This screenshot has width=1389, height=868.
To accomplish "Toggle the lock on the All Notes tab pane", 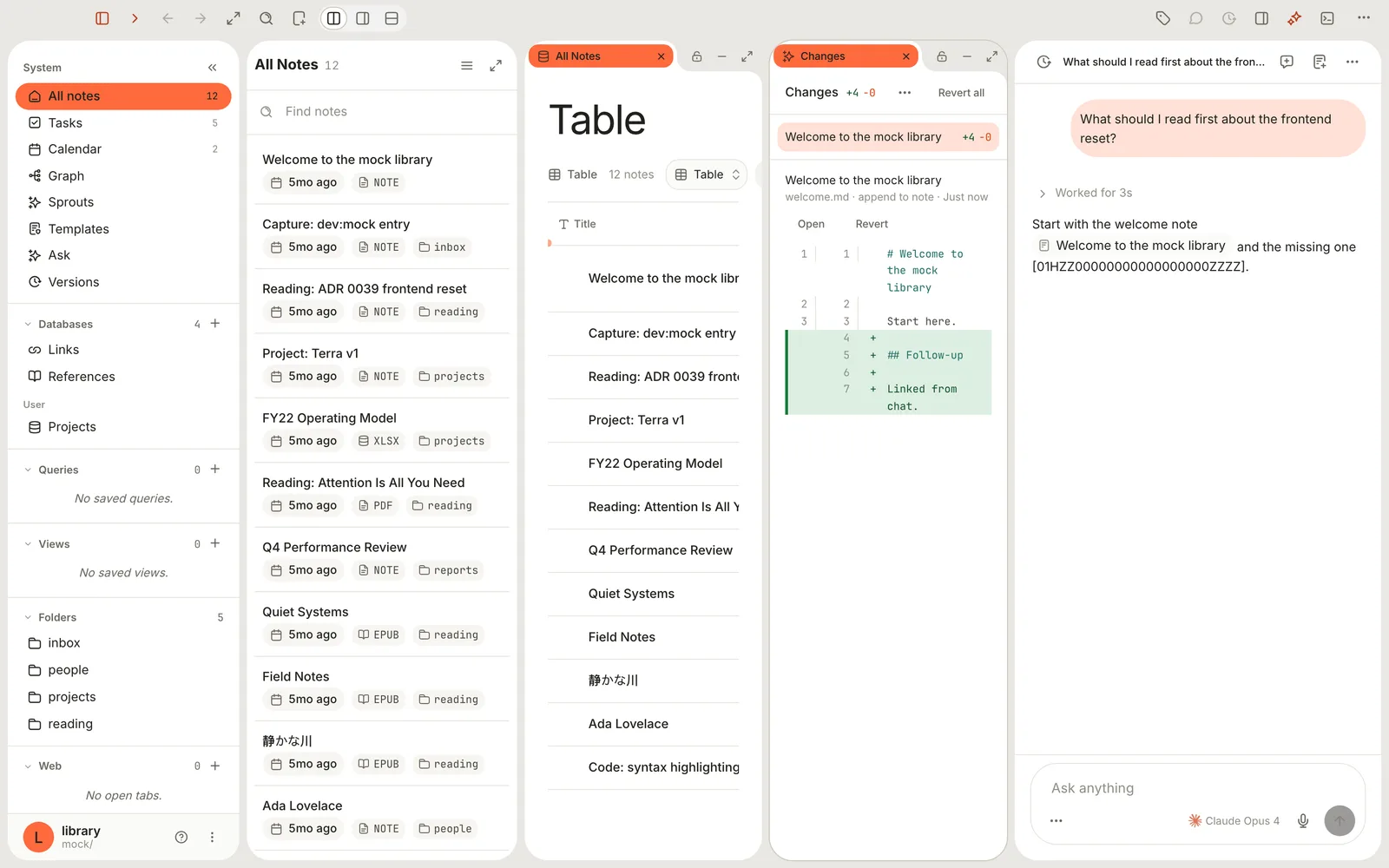I will (697, 56).
